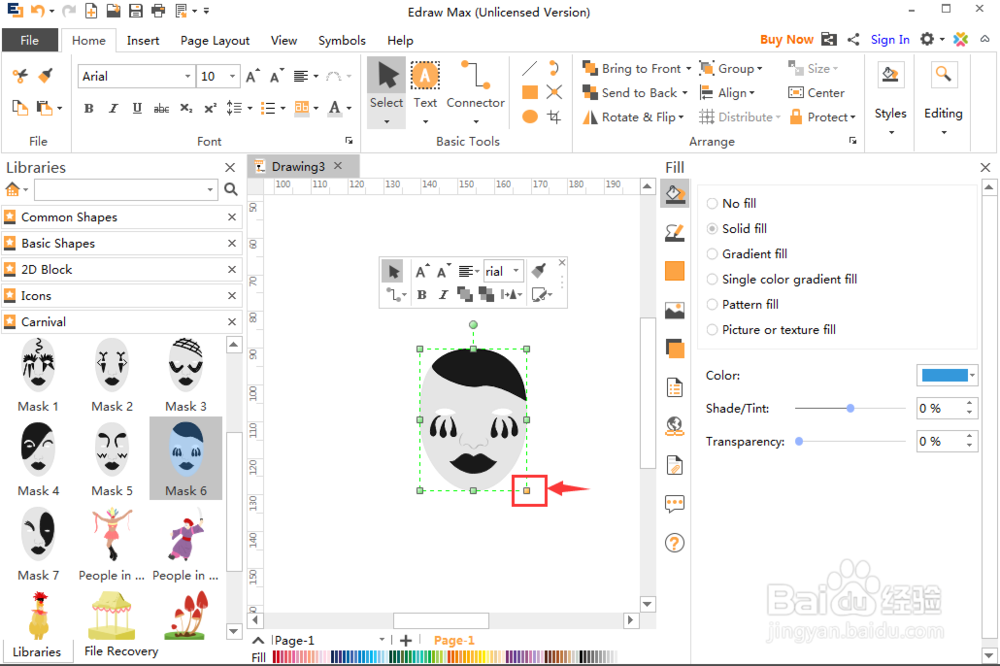Open the font name Arial dropdown

coord(188,77)
